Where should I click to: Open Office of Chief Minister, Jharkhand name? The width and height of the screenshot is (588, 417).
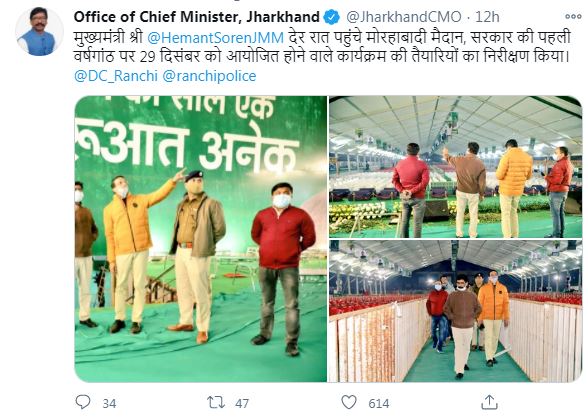[196, 17]
